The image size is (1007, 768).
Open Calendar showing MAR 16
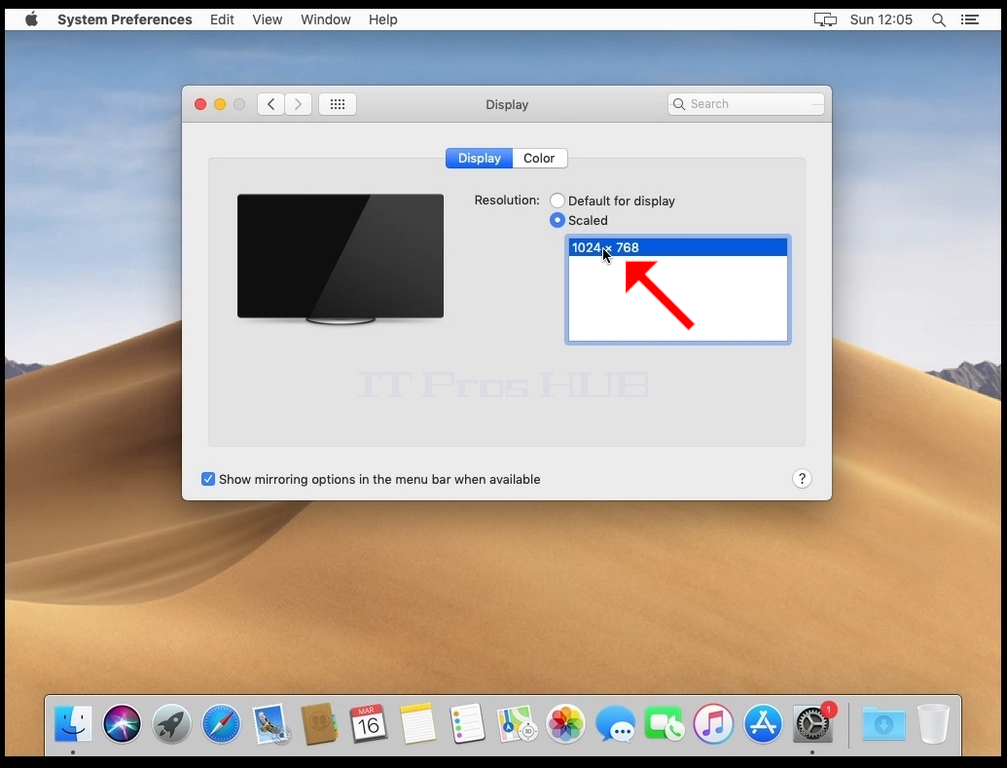(368, 724)
